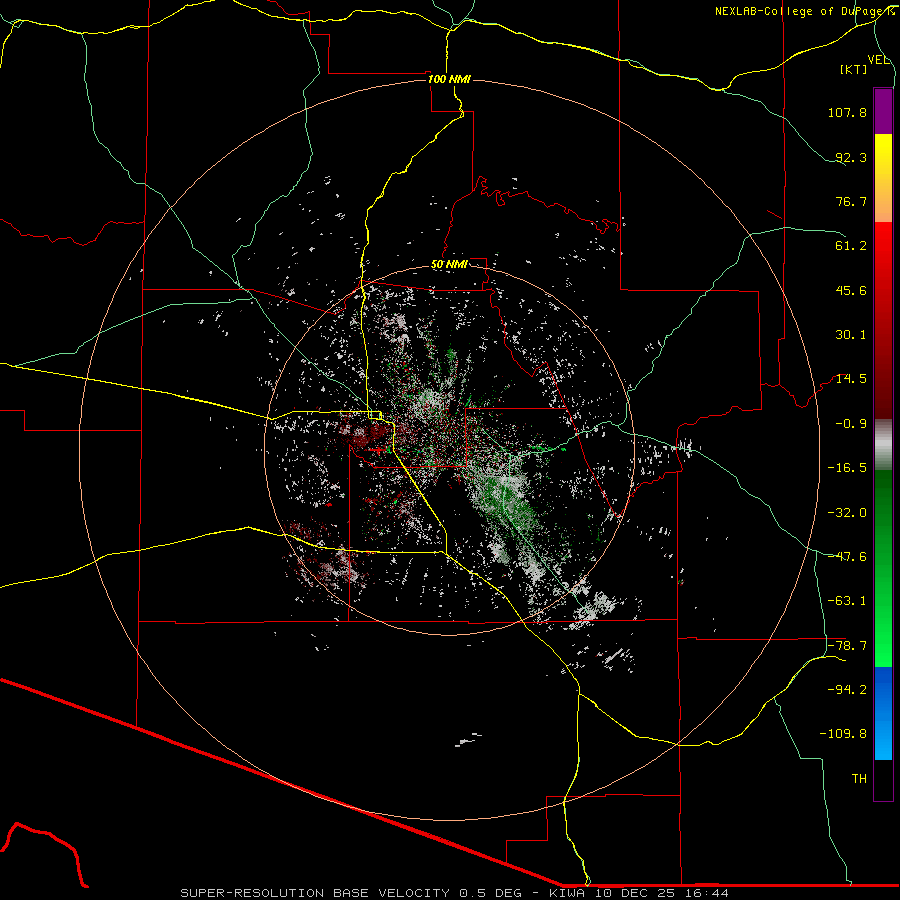Click the -32.0 legend value

847,513
